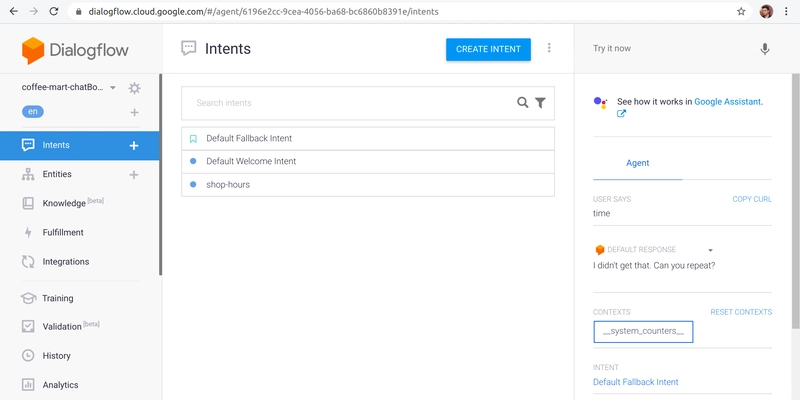Click the browser forward arrow

click(34, 11)
